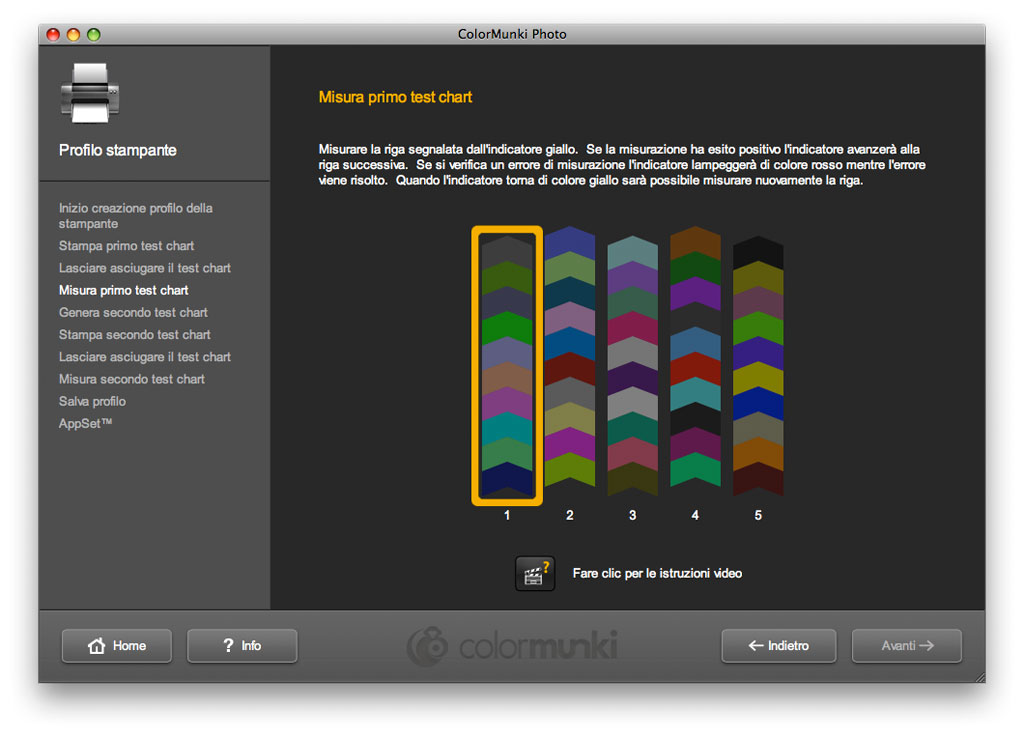The width and height of the screenshot is (1024, 736).
Task: Select color strip 5 in the test chart
Action: [x=758, y=365]
